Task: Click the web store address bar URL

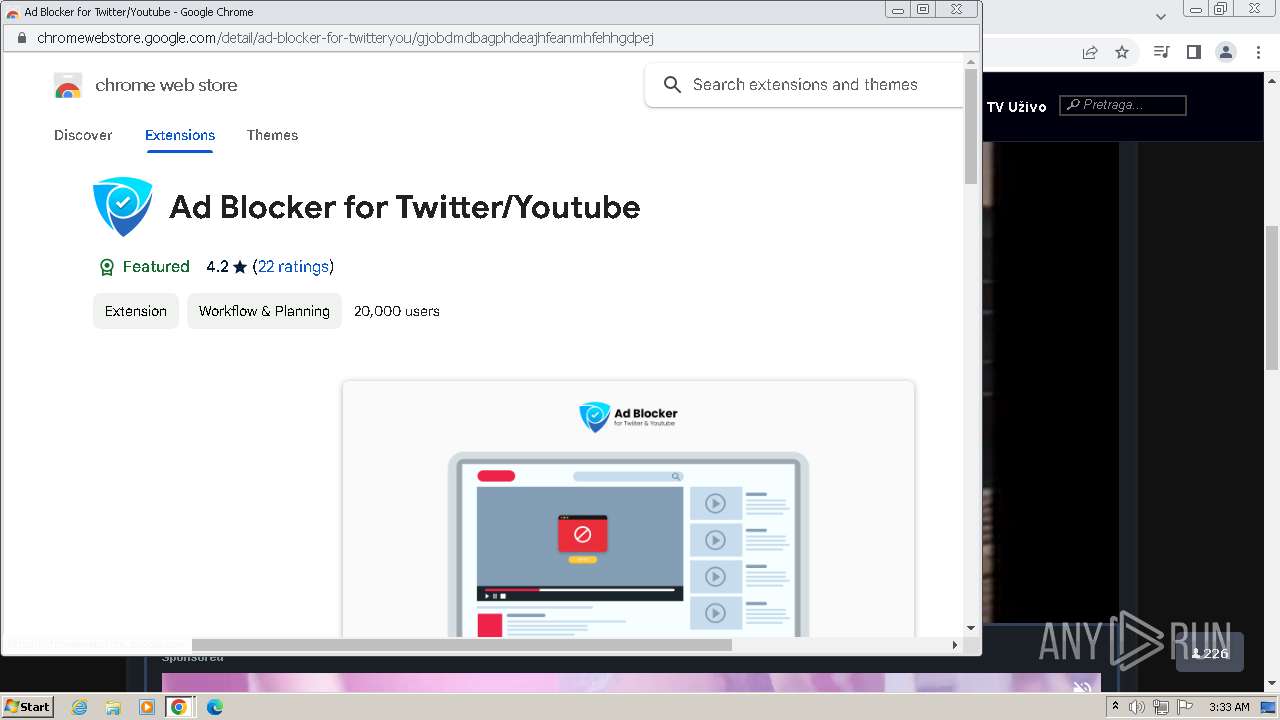Action: tap(345, 38)
